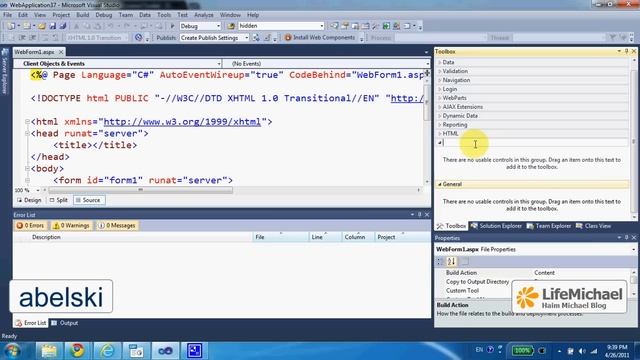Toggle the 0 Warnings filter
The width and height of the screenshot is (640, 360).
pyautogui.click(x=71, y=225)
